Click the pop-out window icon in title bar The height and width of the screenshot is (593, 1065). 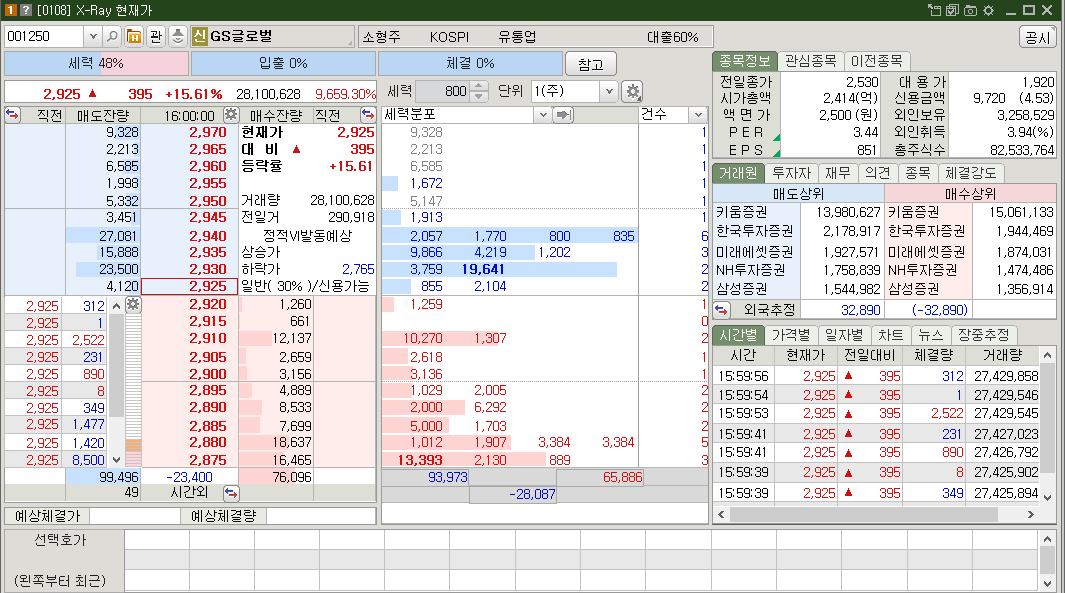click(x=935, y=10)
